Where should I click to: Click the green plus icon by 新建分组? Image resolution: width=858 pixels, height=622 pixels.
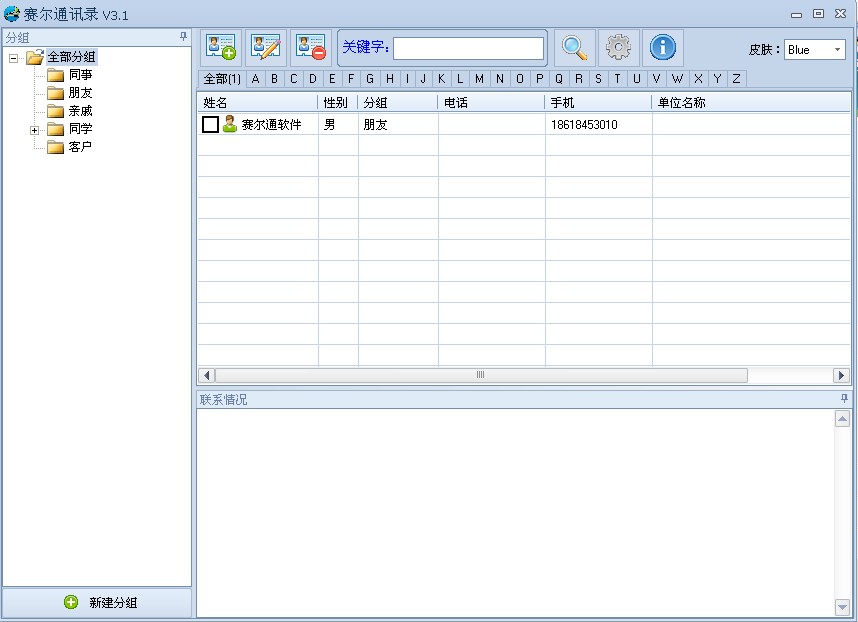71,602
